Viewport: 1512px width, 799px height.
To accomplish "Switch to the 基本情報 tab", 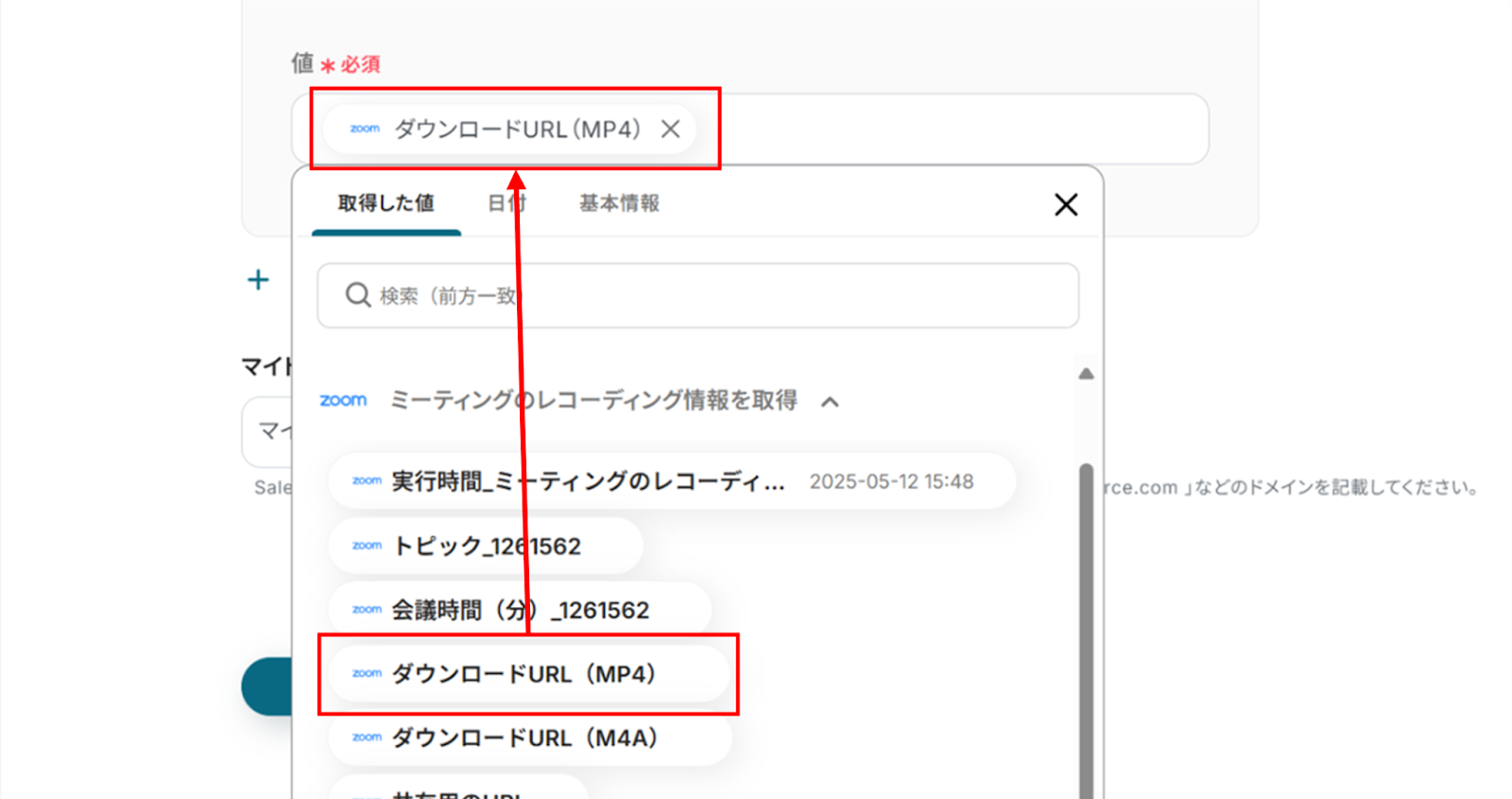I will [x=619, y=203].
